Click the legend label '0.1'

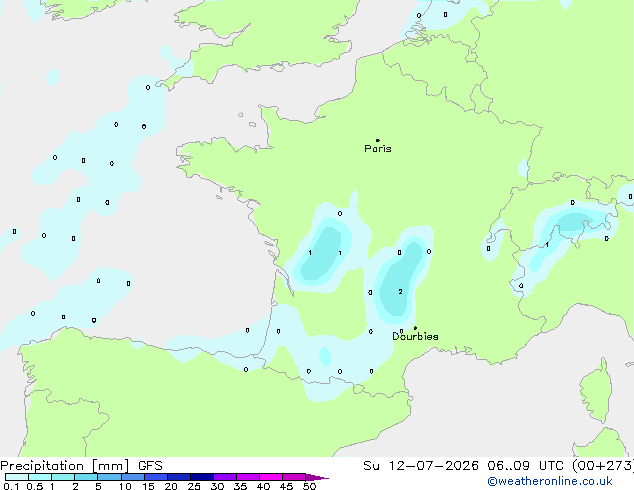click(11, 486)
